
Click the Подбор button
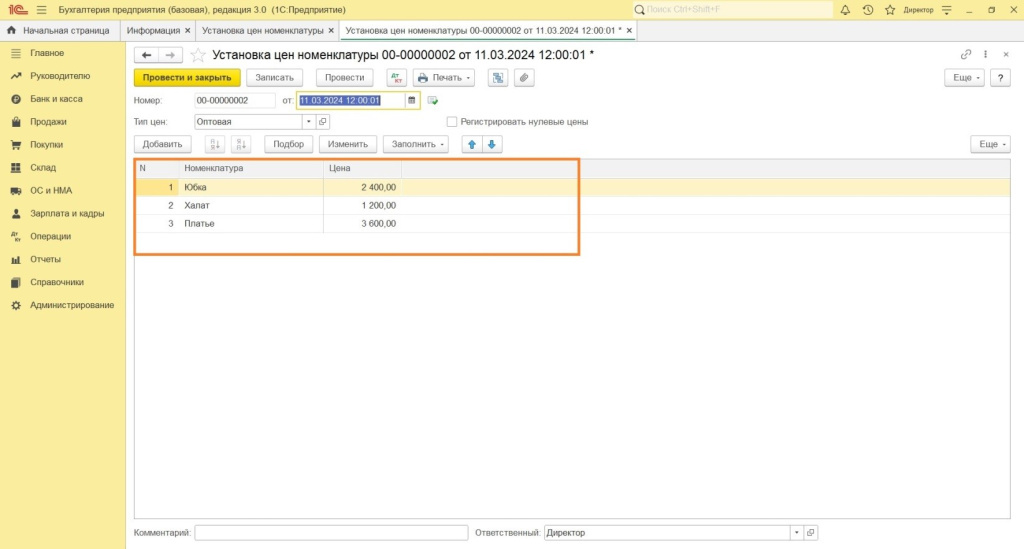(x=288, y=144)
